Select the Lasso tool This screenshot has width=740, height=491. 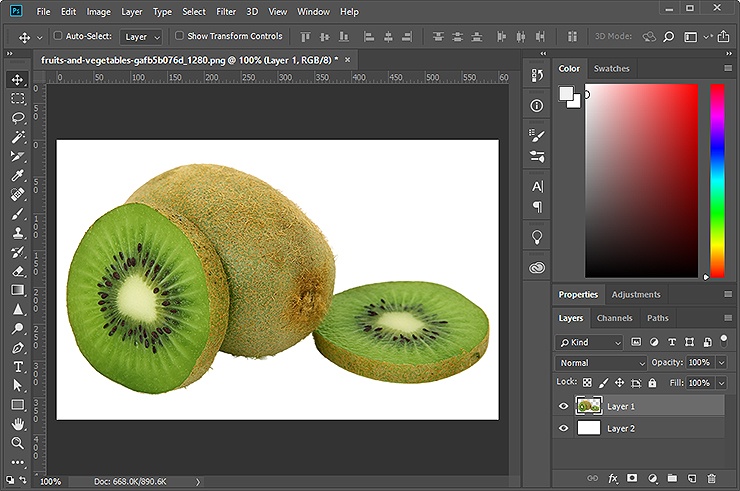[18, 118]
